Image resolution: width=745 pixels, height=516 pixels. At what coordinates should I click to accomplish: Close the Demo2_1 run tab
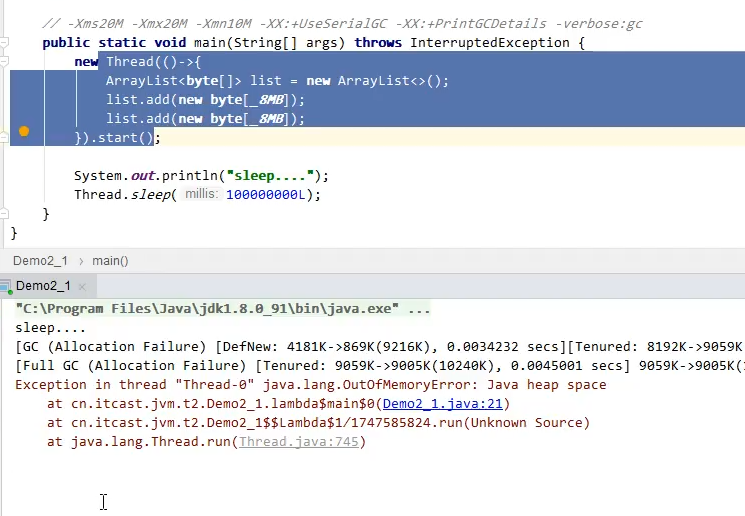(80, 286)
